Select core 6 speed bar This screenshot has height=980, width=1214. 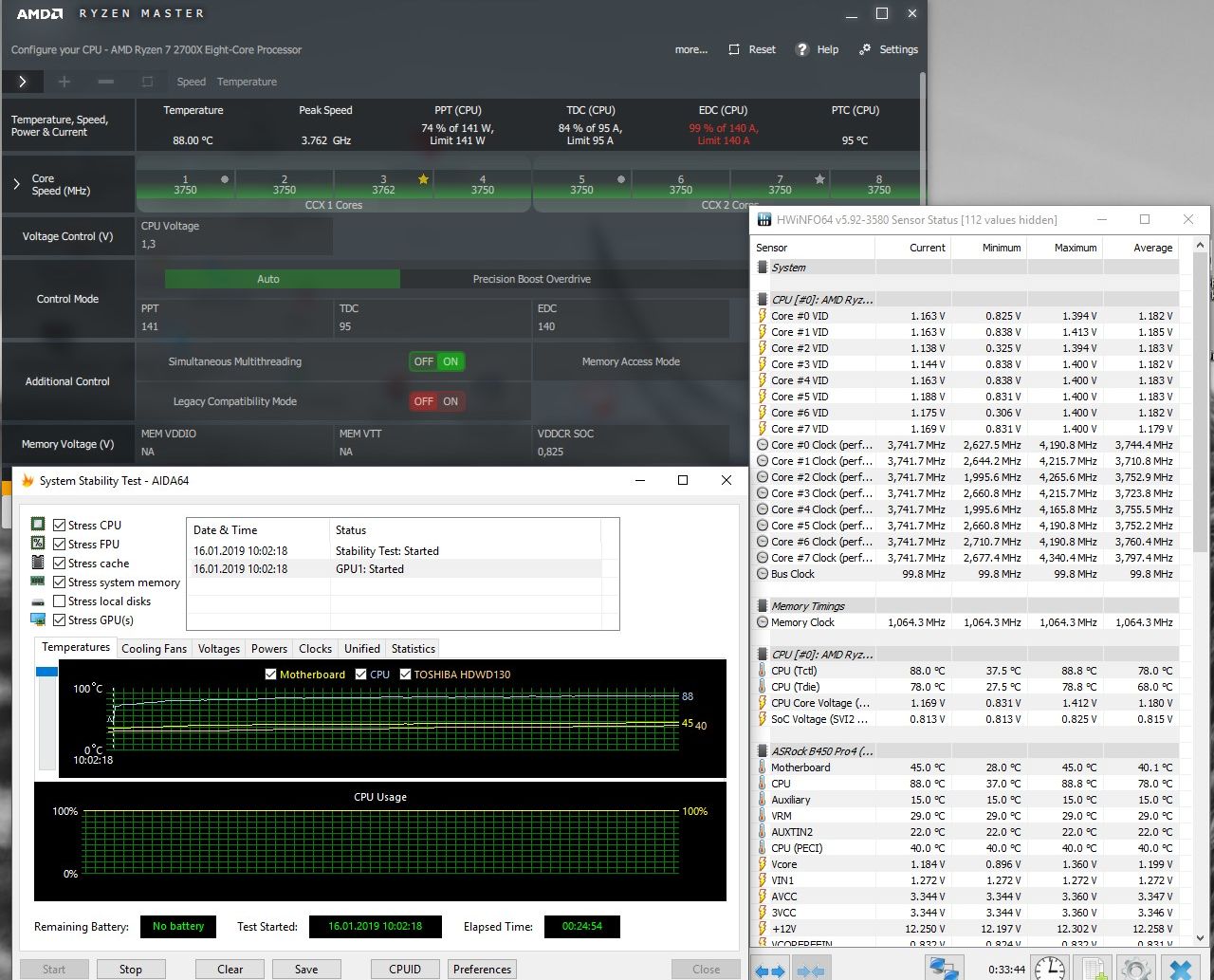coord(681,185)
